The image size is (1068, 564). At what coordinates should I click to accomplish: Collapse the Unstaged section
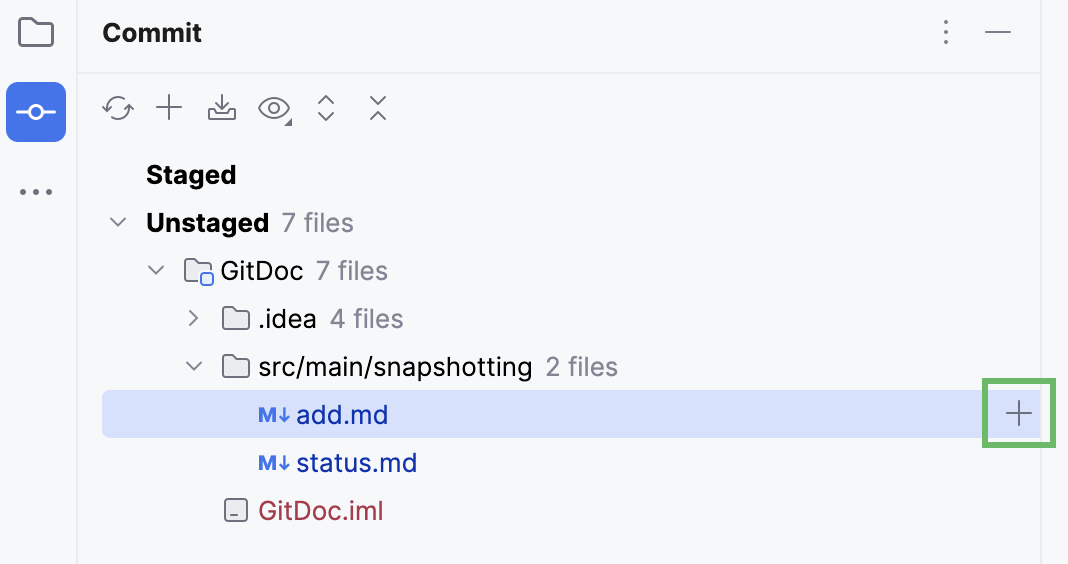pos(119,223)
